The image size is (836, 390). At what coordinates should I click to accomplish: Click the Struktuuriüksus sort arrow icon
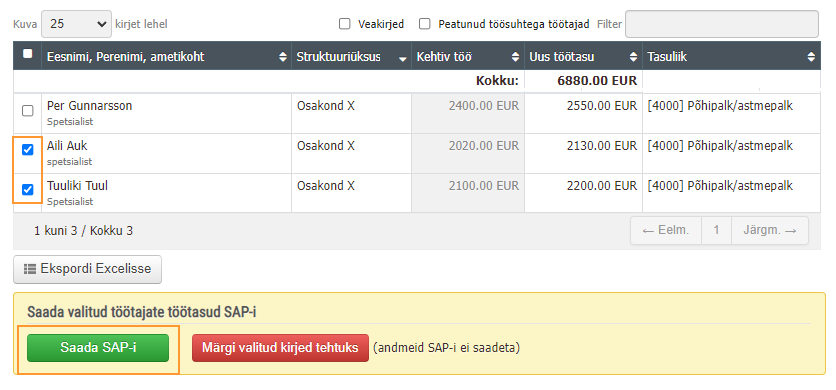(403, 59)
